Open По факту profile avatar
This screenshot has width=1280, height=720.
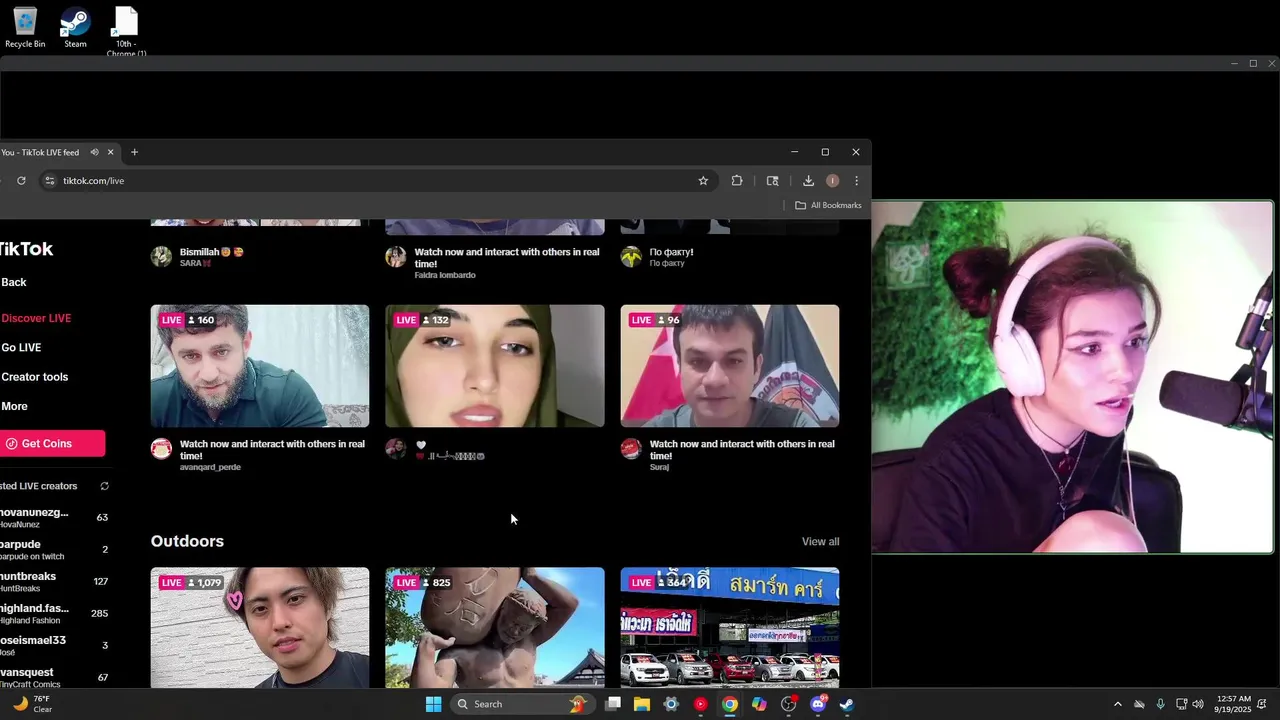[x=631, y=257]
